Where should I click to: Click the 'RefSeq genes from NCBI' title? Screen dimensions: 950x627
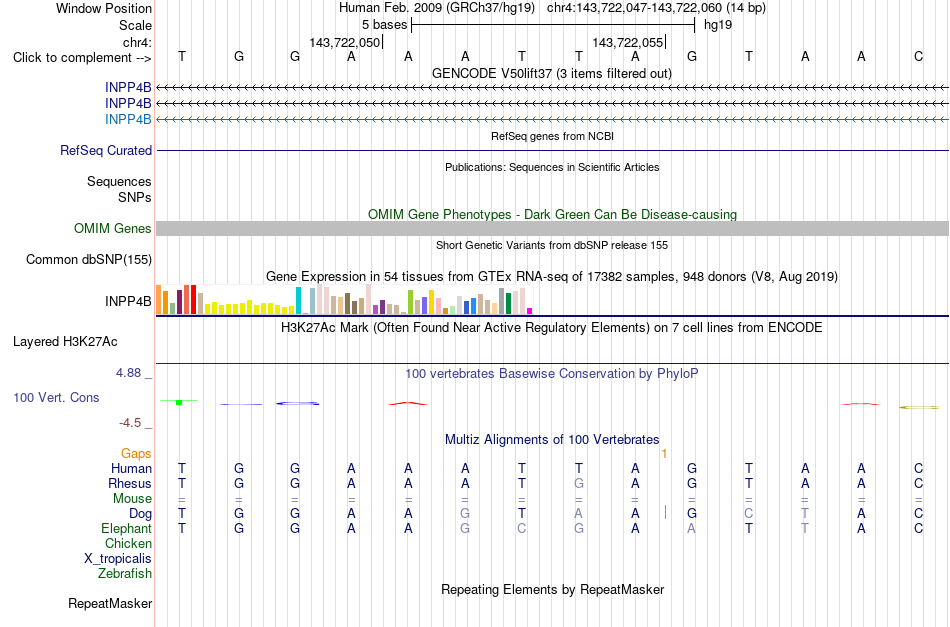click(552, 136)
